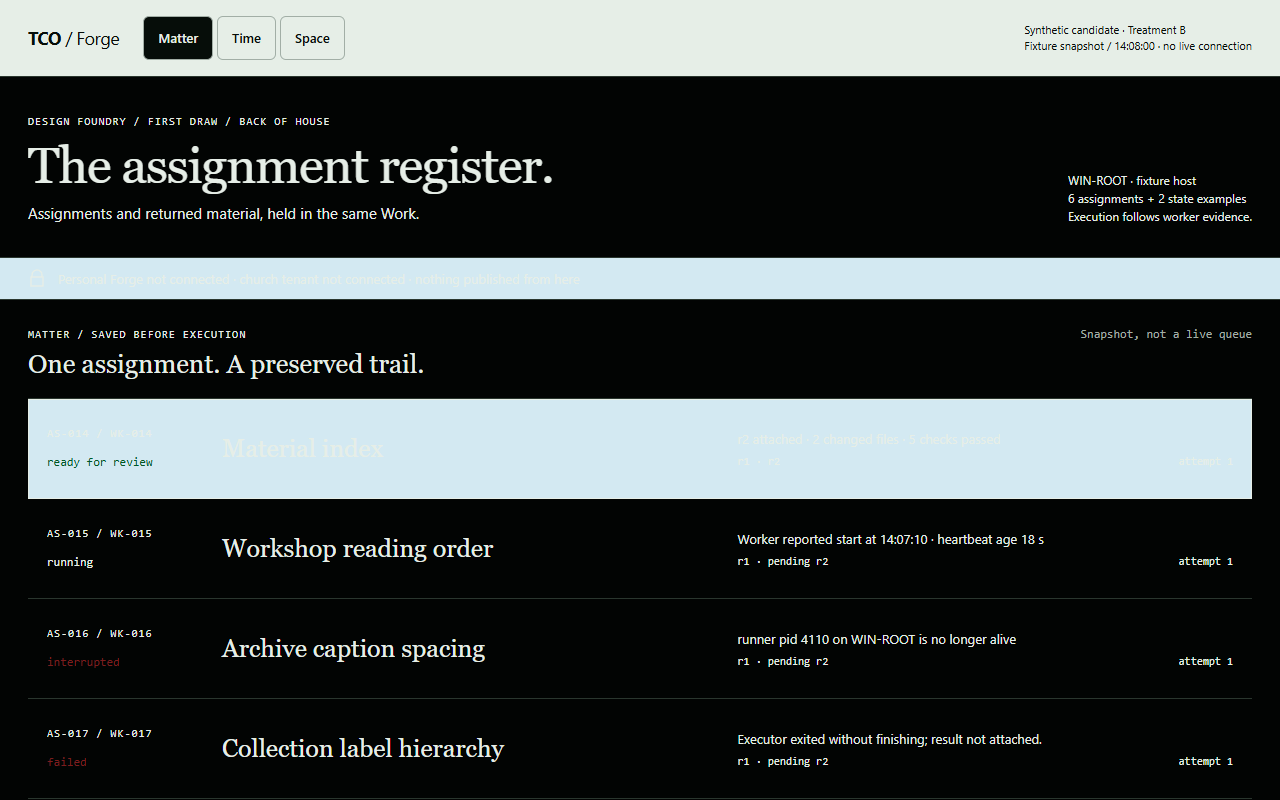This screenshot has width=1280, height=800.
Task: Click the 'Executor exited without finishing' message
Action: 889,739
